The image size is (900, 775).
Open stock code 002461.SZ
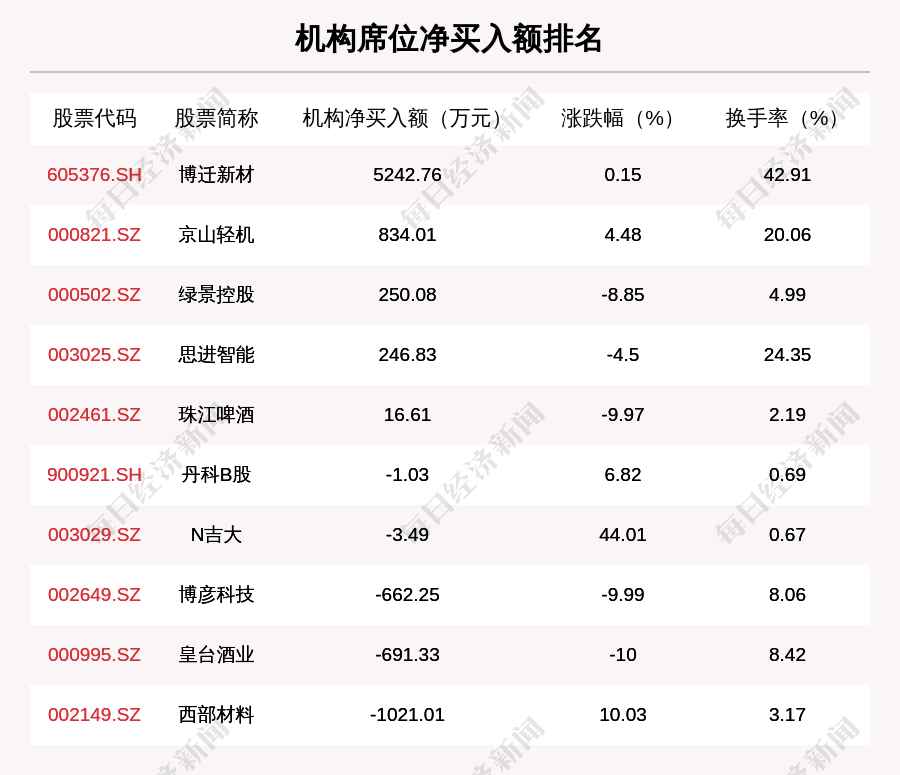[94, 414]
